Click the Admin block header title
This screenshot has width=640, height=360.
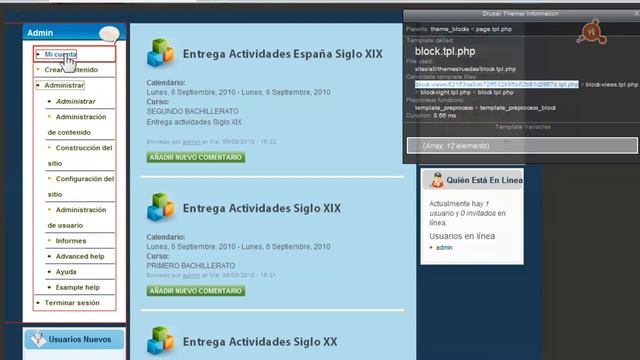(x=40, y=33)
